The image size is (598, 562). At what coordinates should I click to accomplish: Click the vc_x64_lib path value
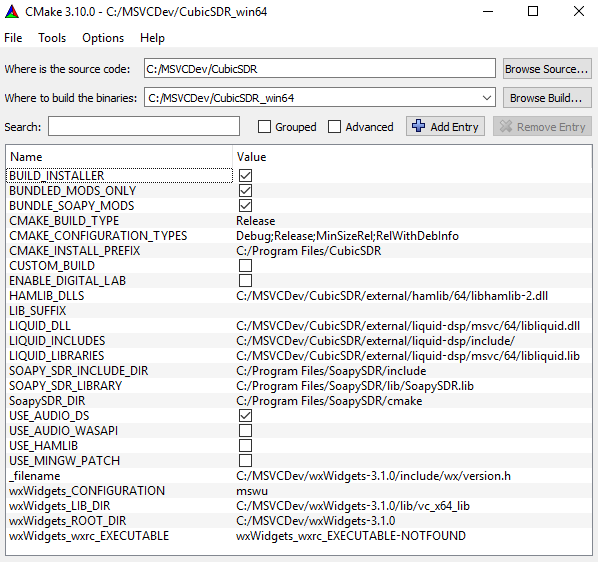pyautogui.click(x=353, y=506)
